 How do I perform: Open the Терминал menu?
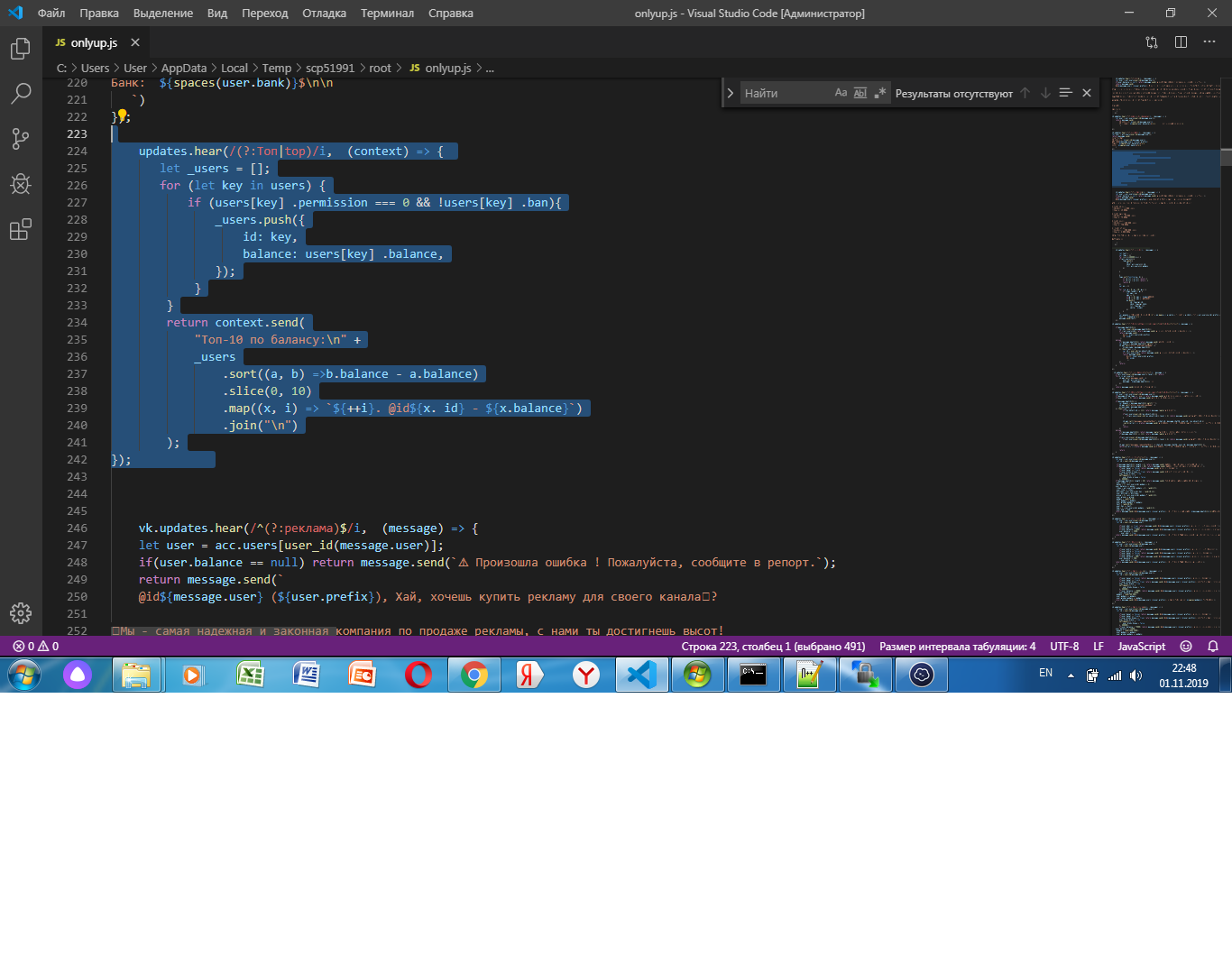point(388,13)
